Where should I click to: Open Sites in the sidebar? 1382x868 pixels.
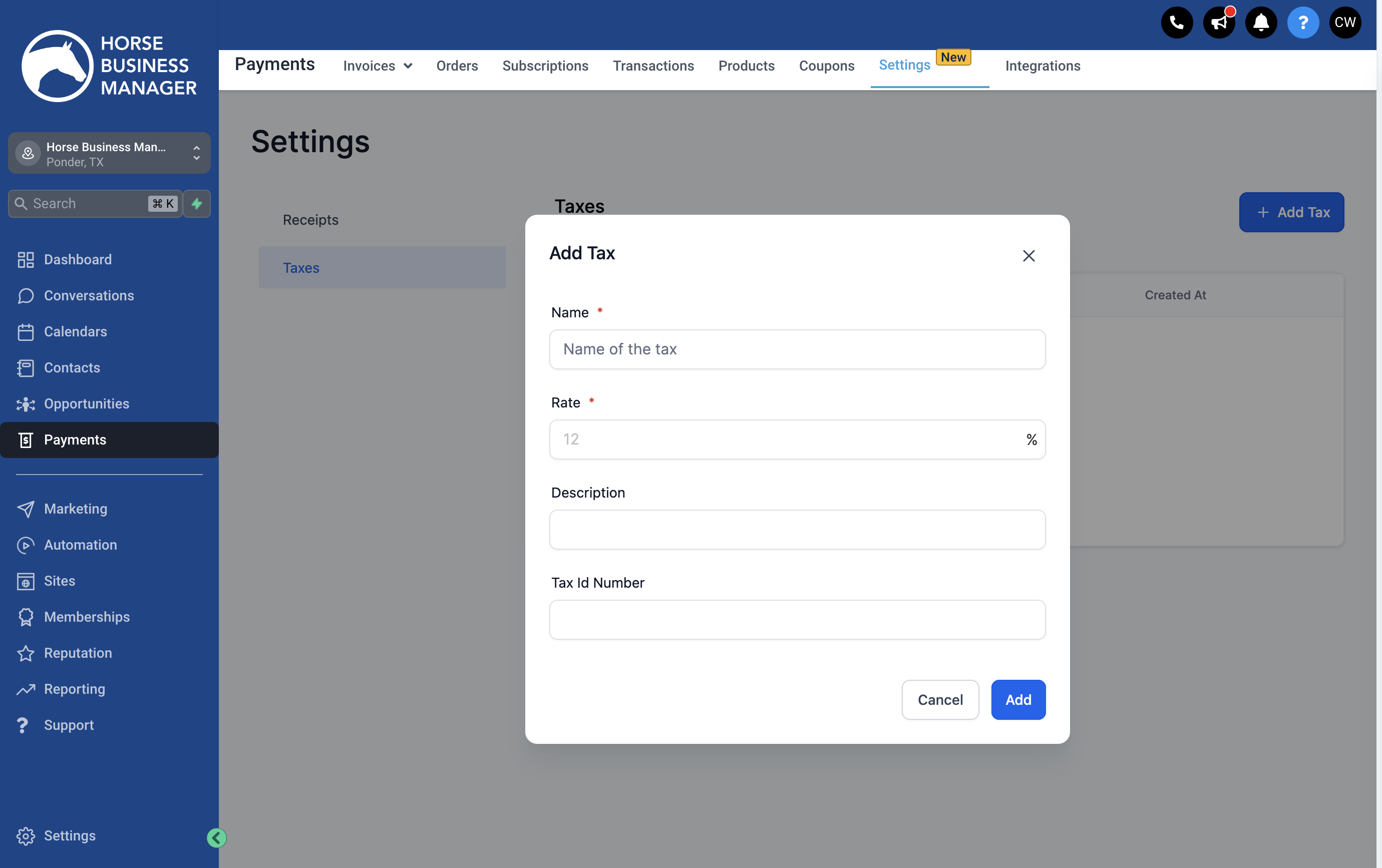(x=109, y=581)
